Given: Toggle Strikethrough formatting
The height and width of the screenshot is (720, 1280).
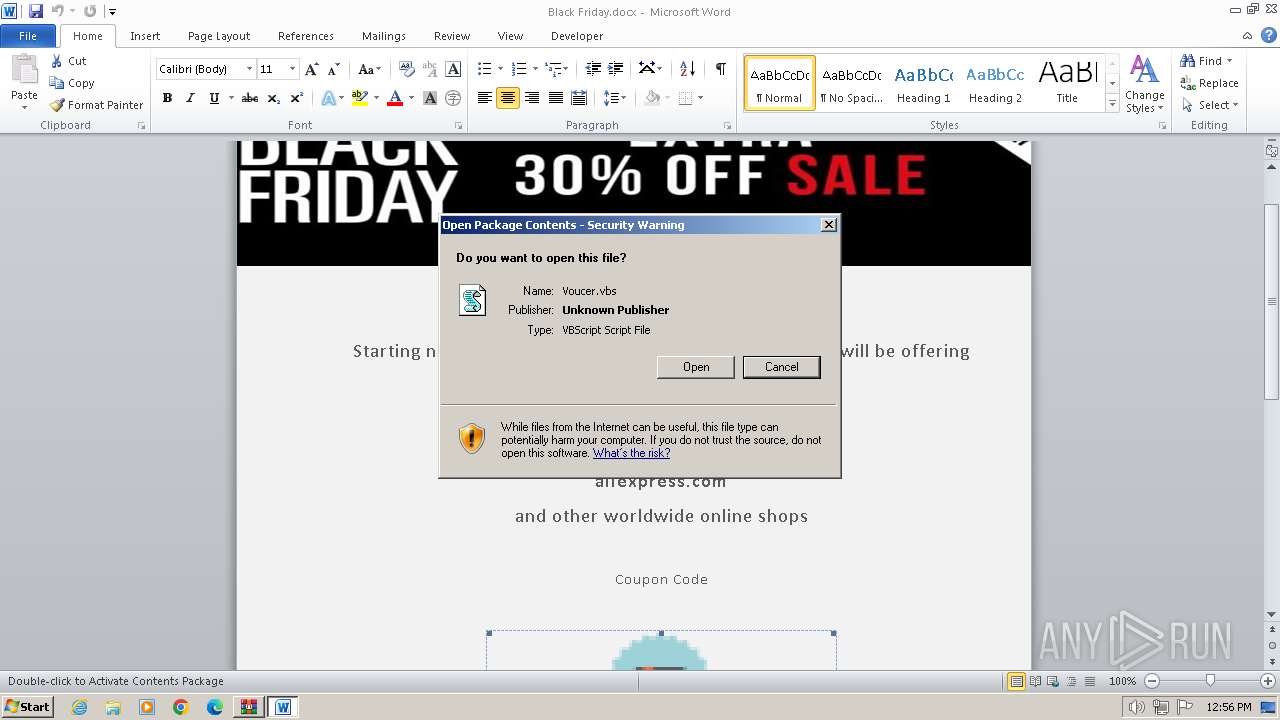Looking at the screenshot, I should 250,98.
